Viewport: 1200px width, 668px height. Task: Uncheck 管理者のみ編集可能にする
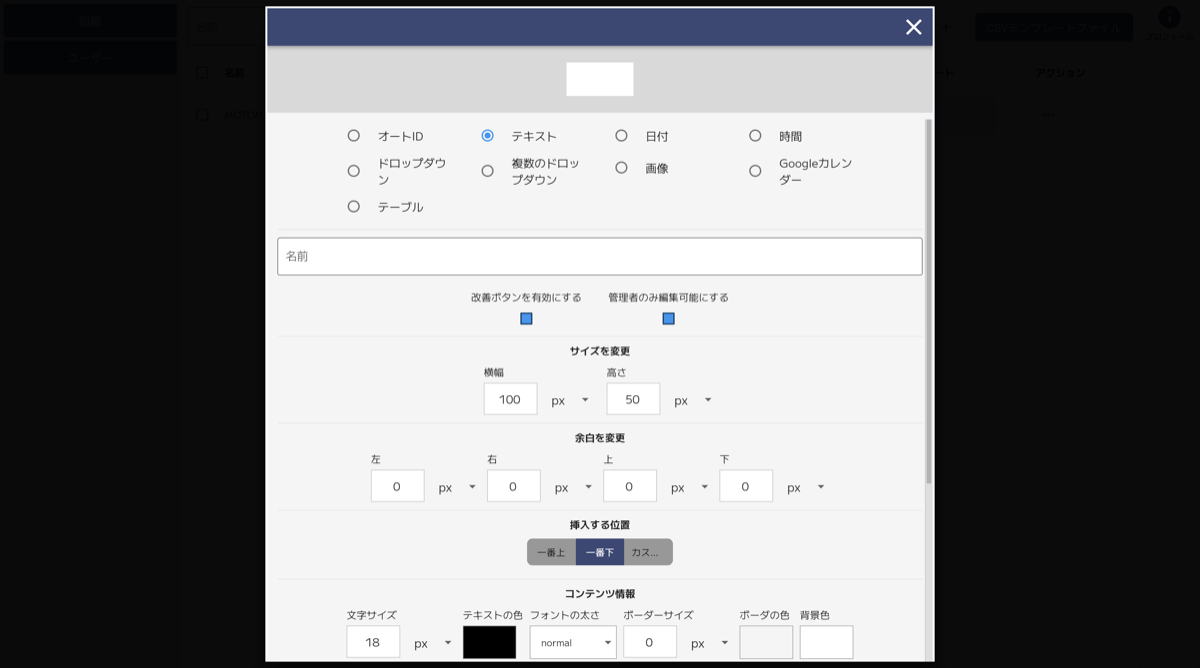click(668, 318)
